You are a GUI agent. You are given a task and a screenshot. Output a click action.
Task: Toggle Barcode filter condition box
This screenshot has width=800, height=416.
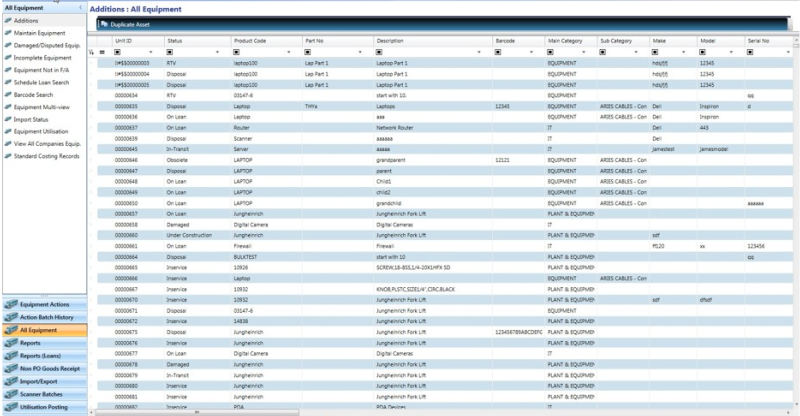click(497, 52)
